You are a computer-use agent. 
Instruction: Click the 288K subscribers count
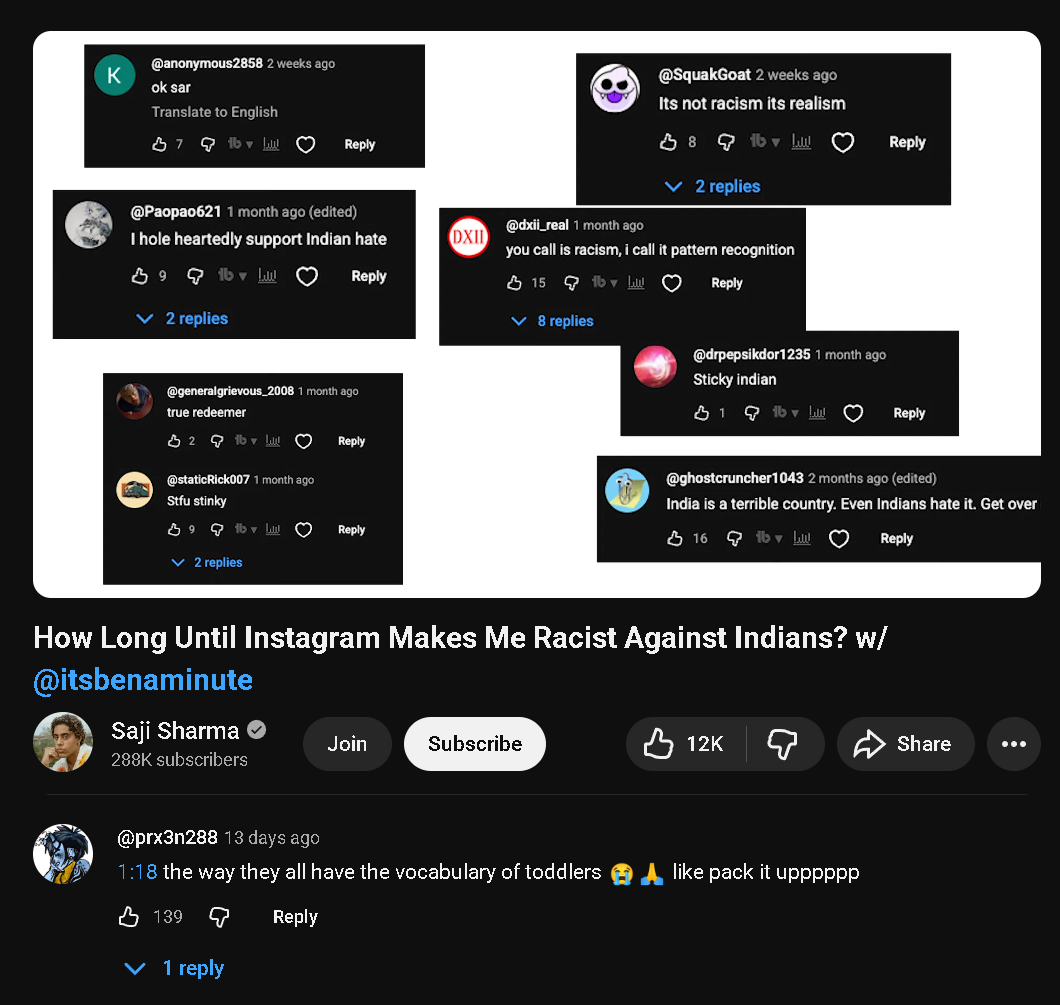(179, 760)
